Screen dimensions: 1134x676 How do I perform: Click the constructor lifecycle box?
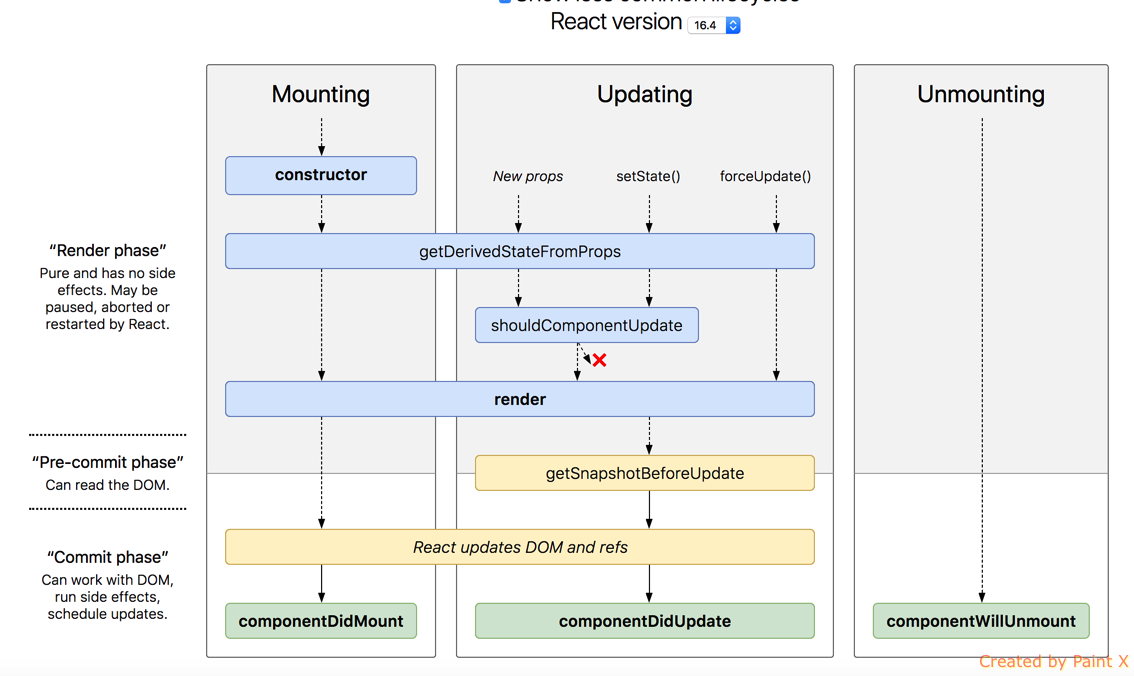pyautogui.click(x=321, y=175)
